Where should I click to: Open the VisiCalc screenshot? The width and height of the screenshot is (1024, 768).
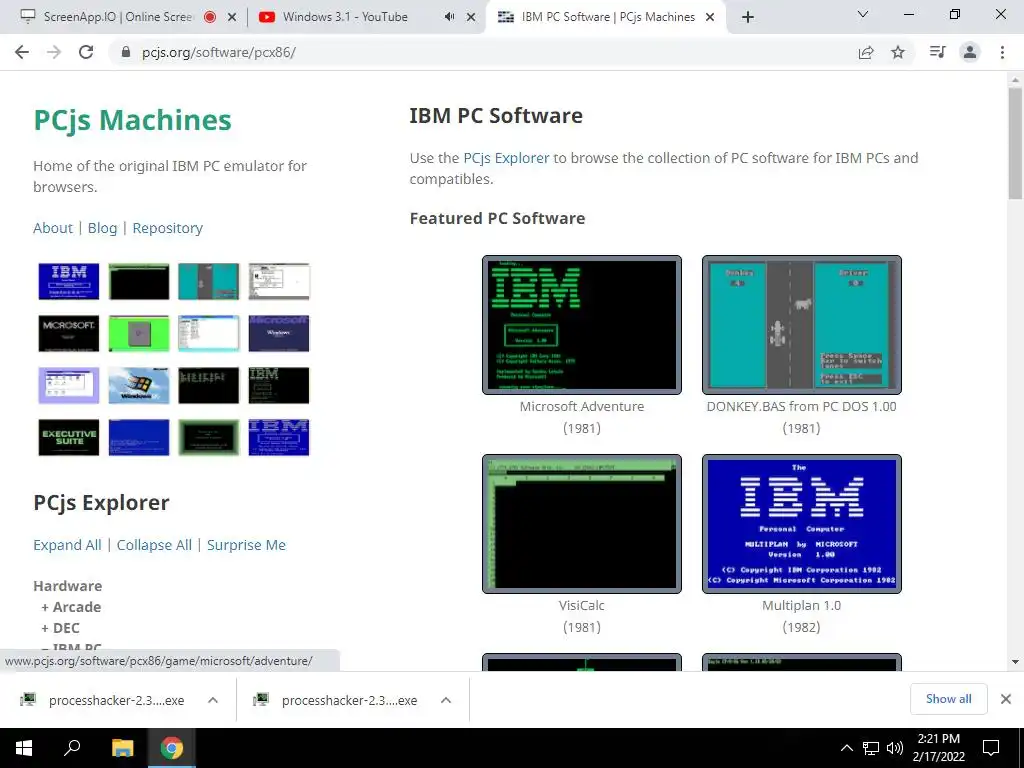[582, 524]
